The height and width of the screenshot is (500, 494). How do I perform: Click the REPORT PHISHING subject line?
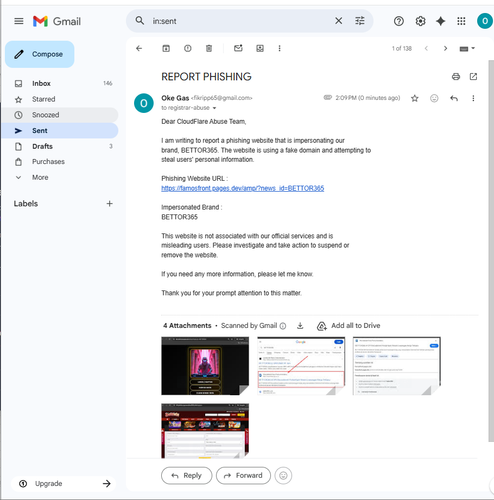pos(206,77)
